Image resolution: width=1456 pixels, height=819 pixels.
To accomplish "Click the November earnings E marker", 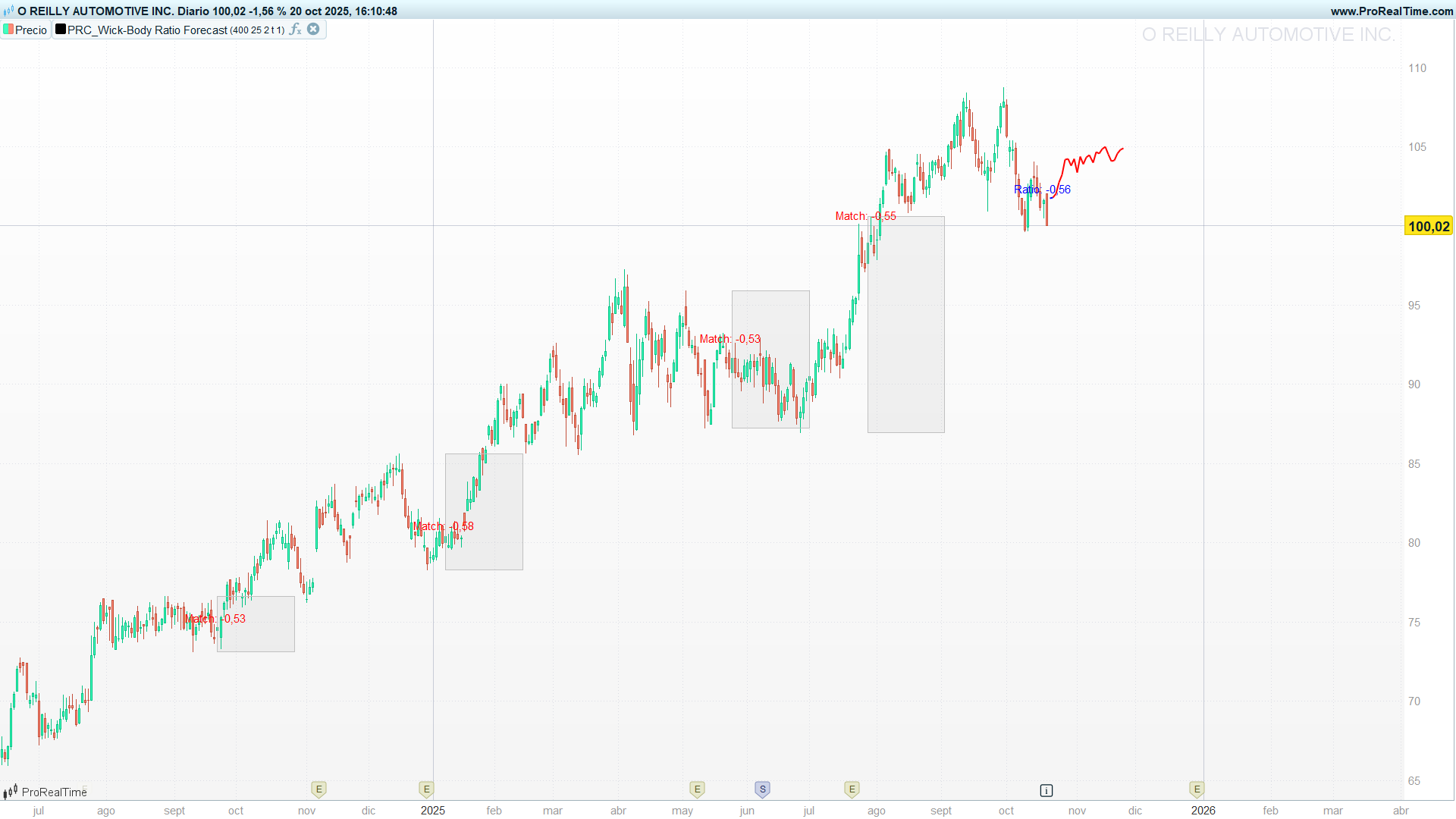I will coord(318,789).
